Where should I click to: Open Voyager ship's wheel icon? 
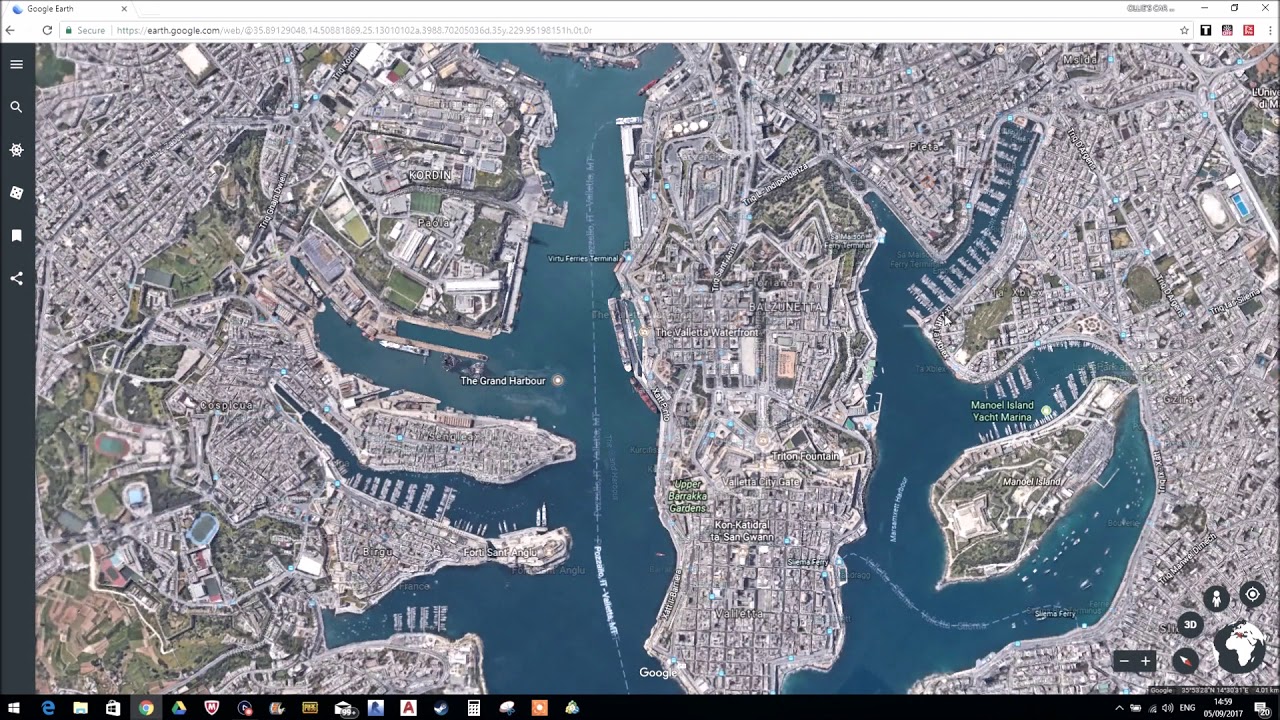click(x=16, y=150)
